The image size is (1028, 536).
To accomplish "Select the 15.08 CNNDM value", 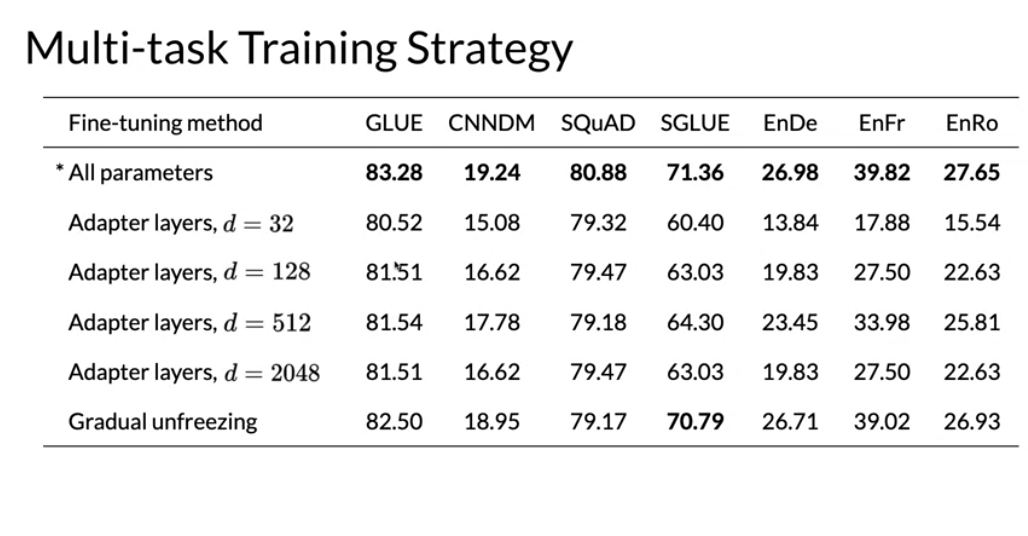I will point(492,223).
